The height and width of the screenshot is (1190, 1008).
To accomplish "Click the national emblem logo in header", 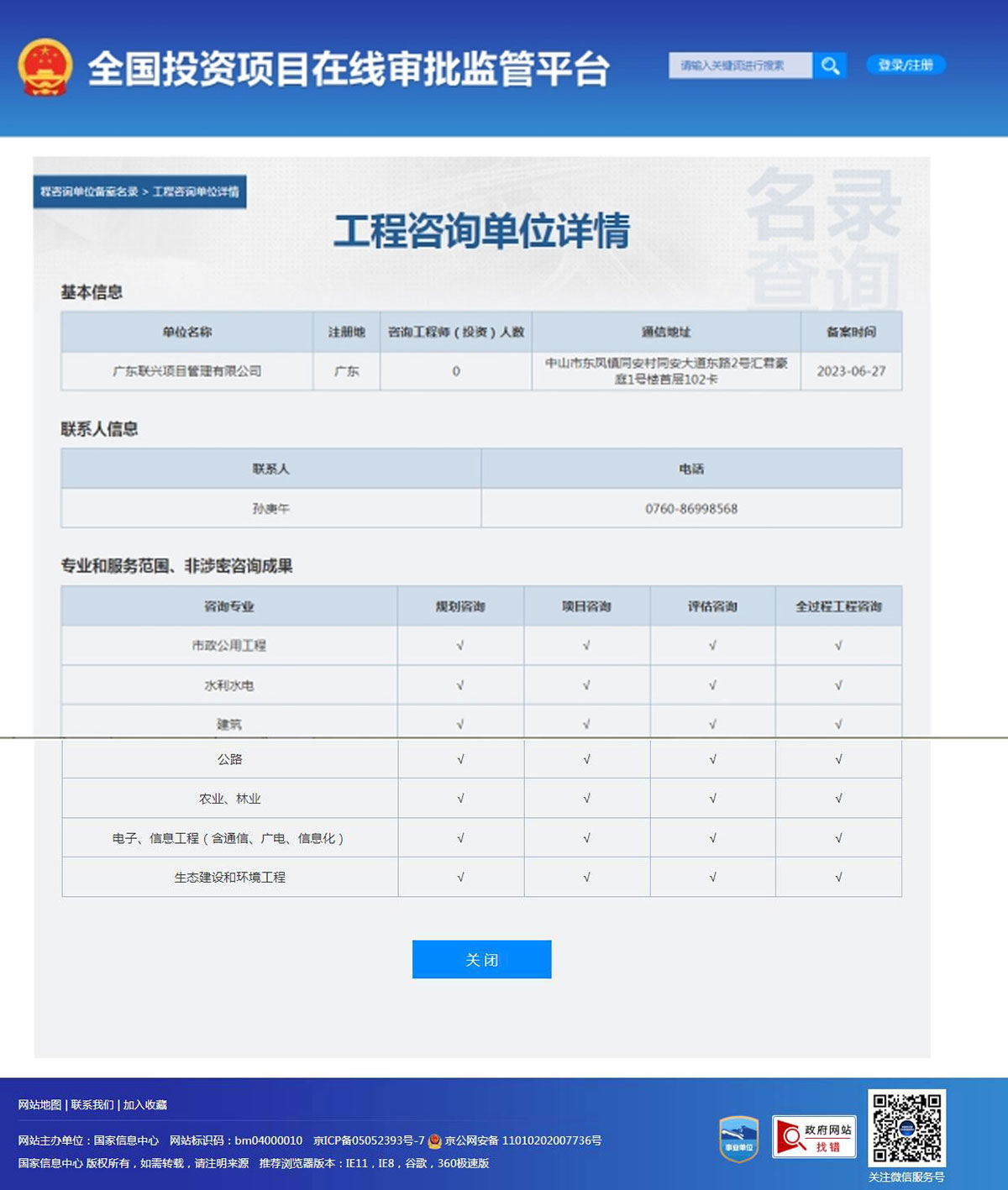I will point(45,67).
